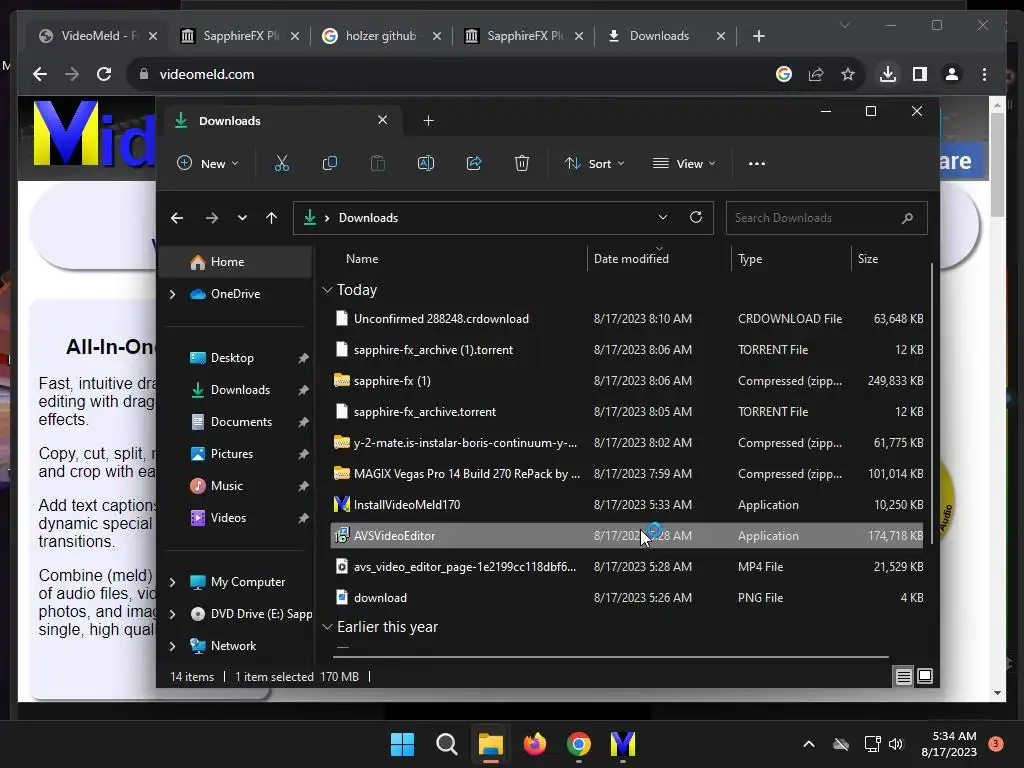
Task: Select InstallVideoMeld170 file
Action: tap(627, 505)
